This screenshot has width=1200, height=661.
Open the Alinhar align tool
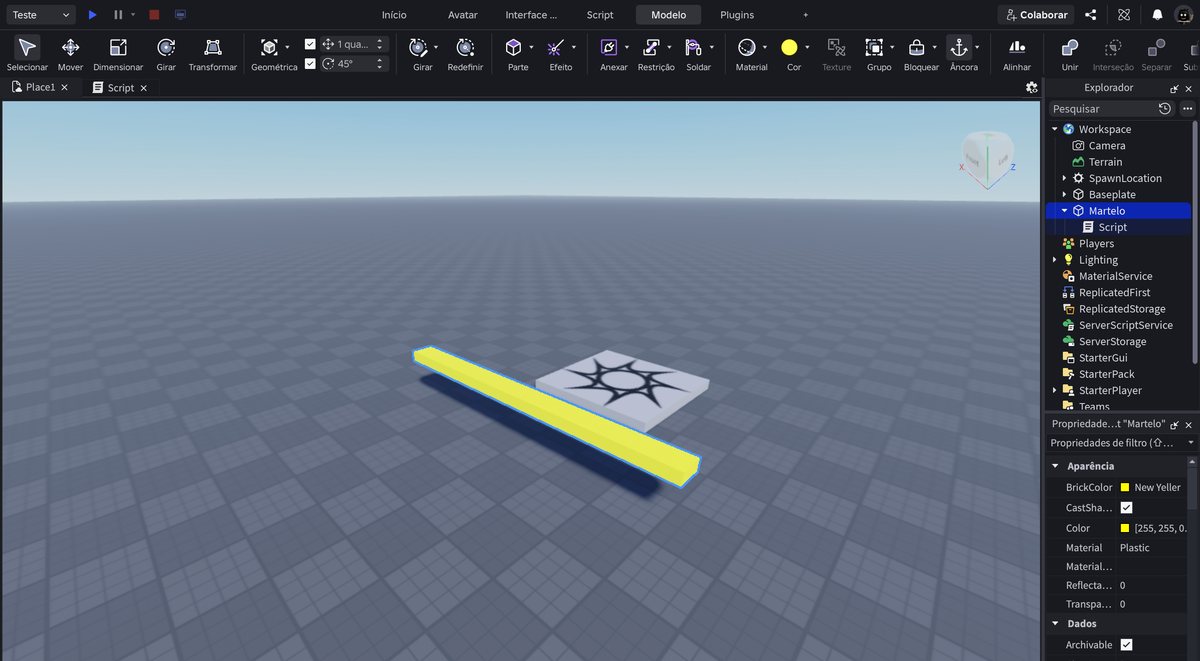click(1017, 54)
